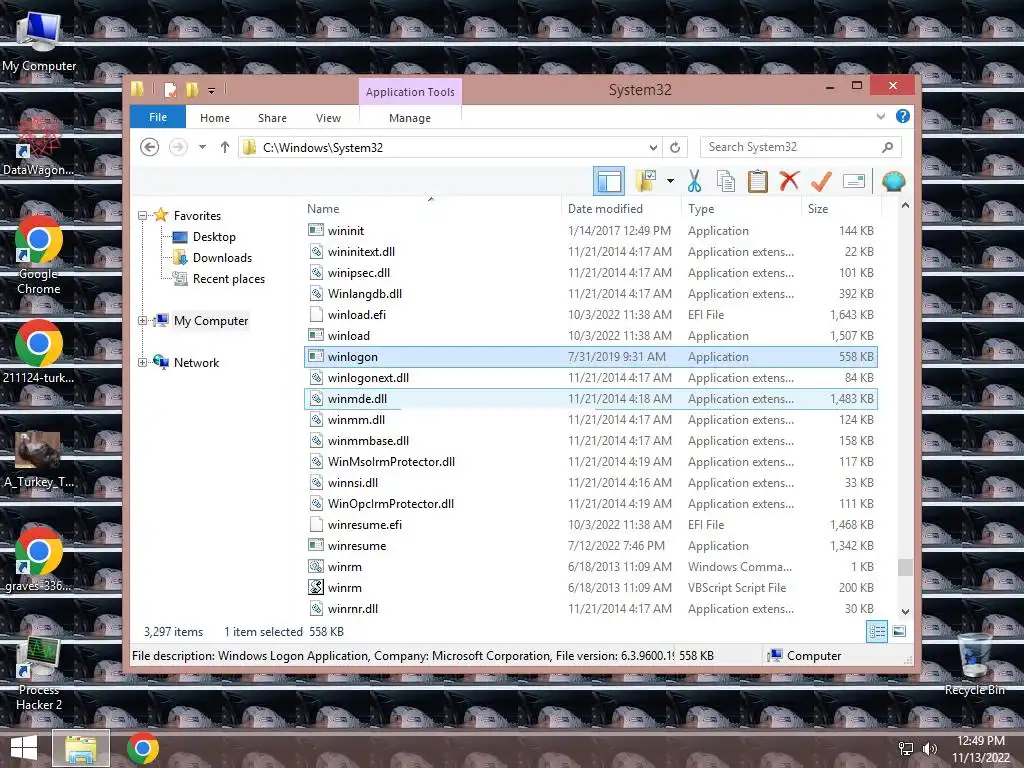Click the taskbar volume speaker icon
1024x768 pixels.
[929, 749]
